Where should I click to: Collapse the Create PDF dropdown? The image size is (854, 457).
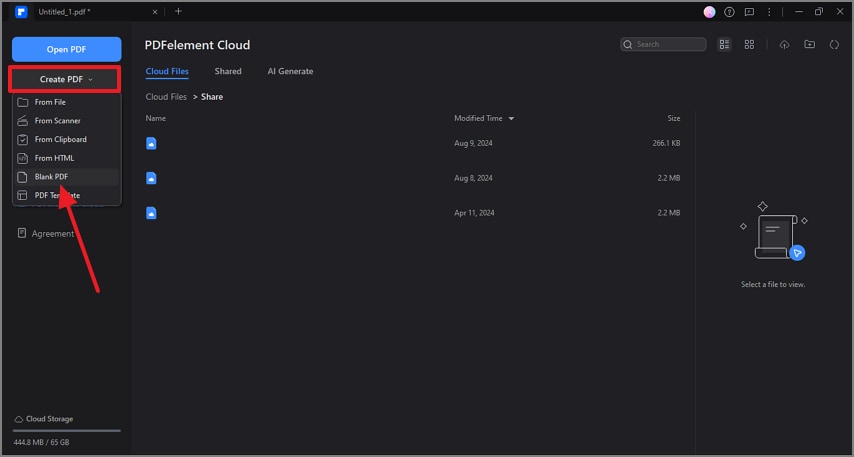tap(64, 80)
